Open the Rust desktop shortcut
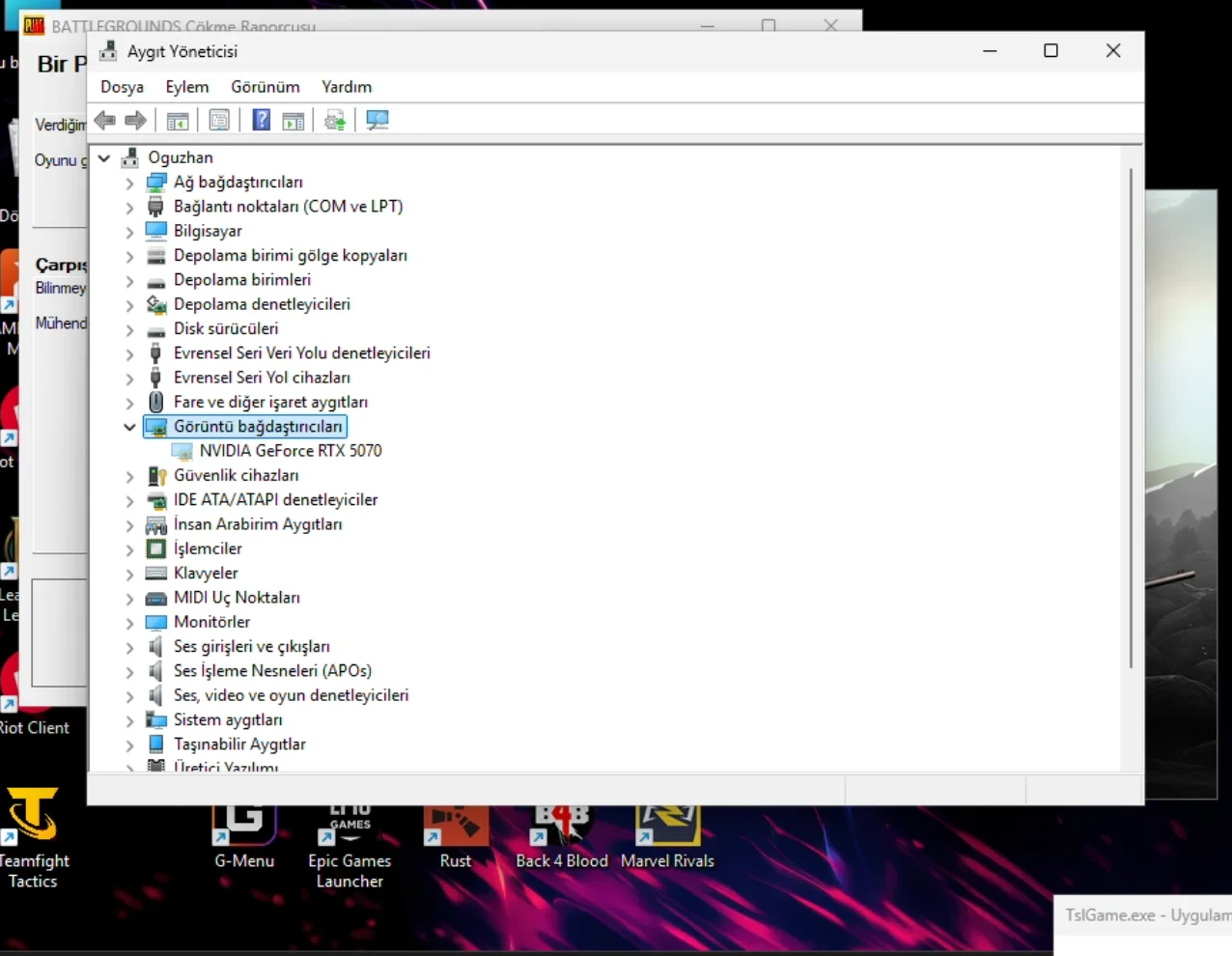The height and width of the screenshot is (956, 1232). 456,839
